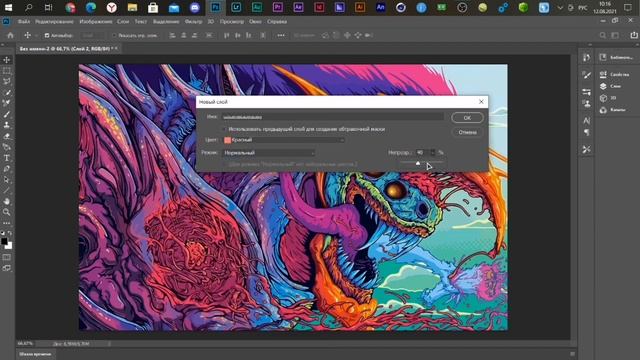Open the Timeline panel menu icon

572,354
